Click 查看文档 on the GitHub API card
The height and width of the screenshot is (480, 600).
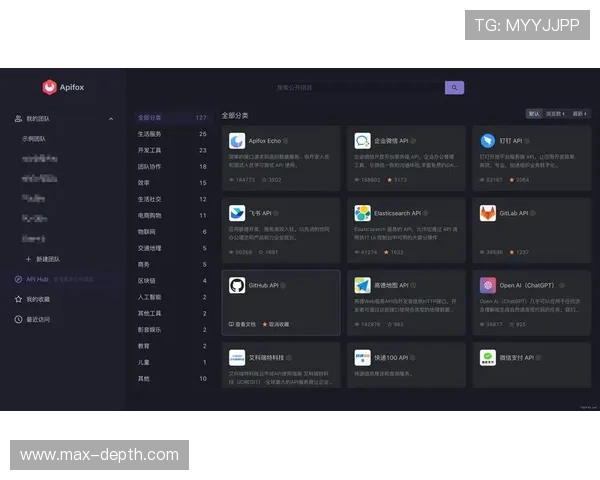coord(244,324)
